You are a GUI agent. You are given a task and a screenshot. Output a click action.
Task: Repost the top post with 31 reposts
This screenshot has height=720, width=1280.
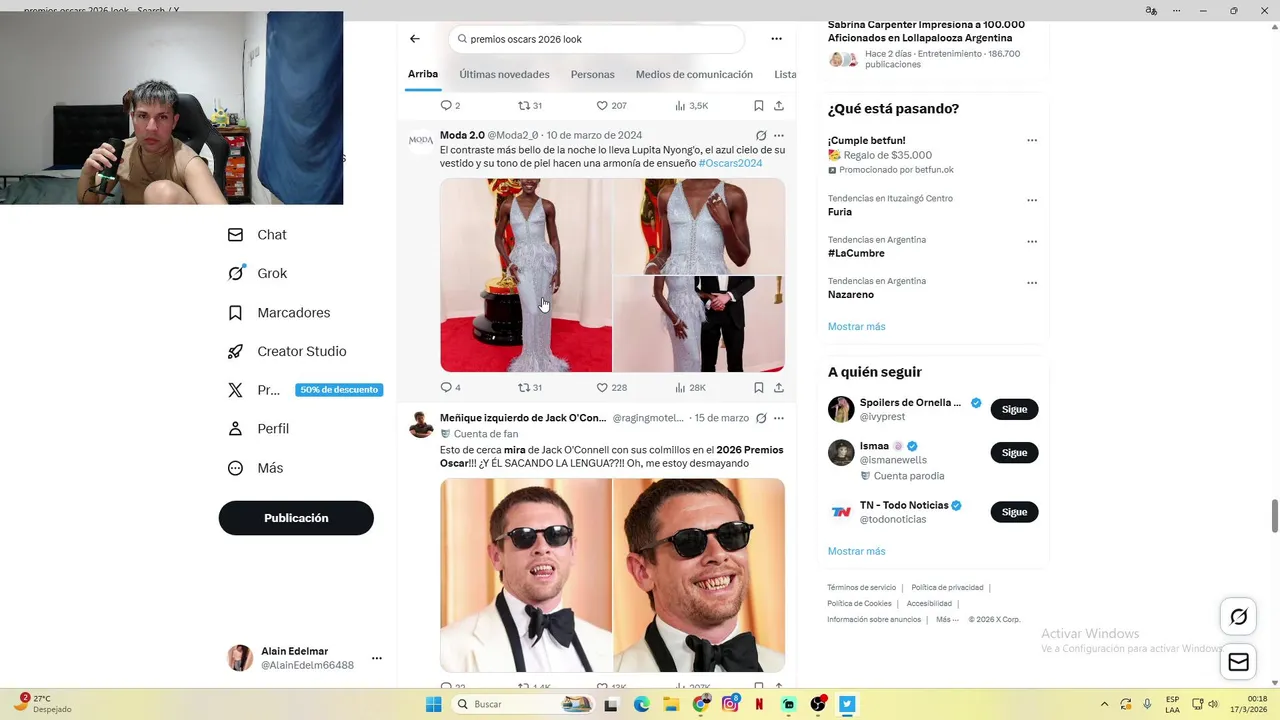tap(530, 105)
